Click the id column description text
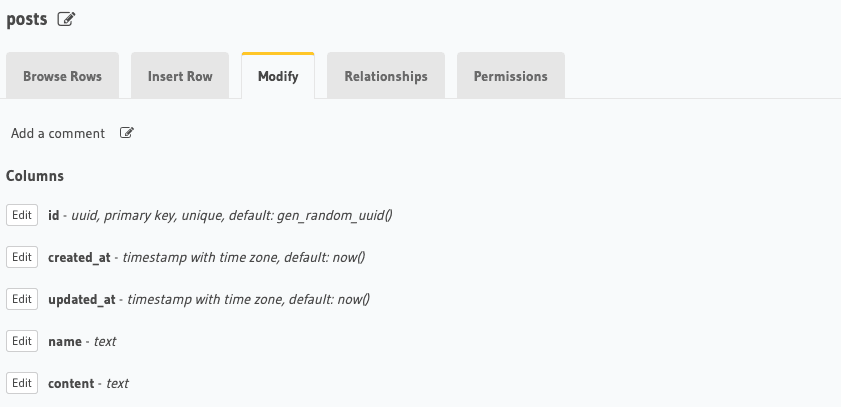Screen dimensions: 841x407 tap(232, 216)
